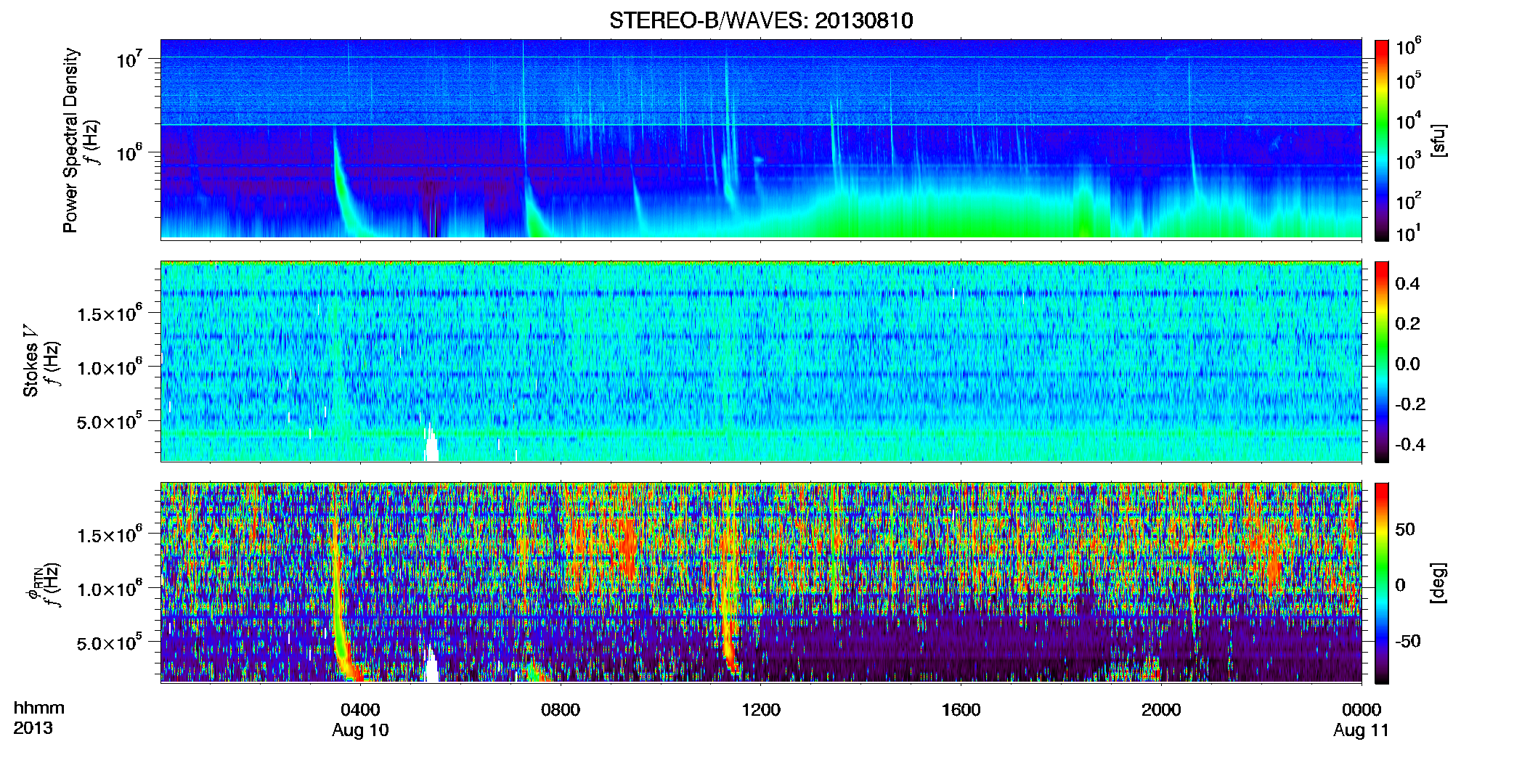Image resolution: width=1522 pixels, height=784 pixels.
Task: Click the 10^4 value on top colorbar
Action: click(1409, 122)
